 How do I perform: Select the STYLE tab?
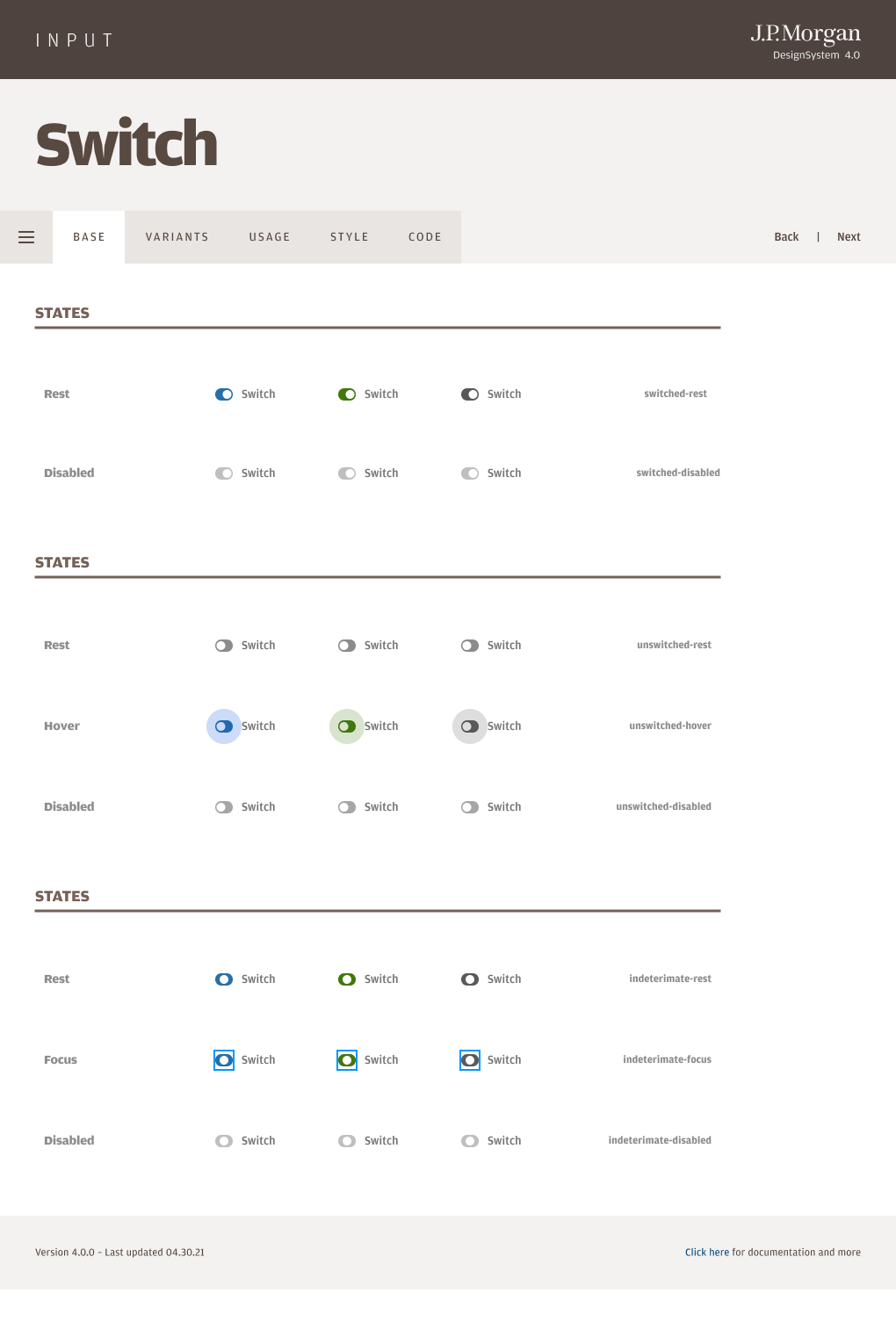[x=350, y=237]
